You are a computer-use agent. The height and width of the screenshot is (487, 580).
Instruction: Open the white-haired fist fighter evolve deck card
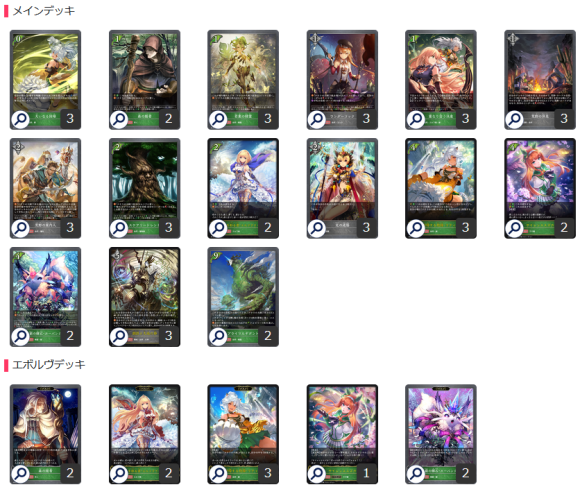coord(243,434)
